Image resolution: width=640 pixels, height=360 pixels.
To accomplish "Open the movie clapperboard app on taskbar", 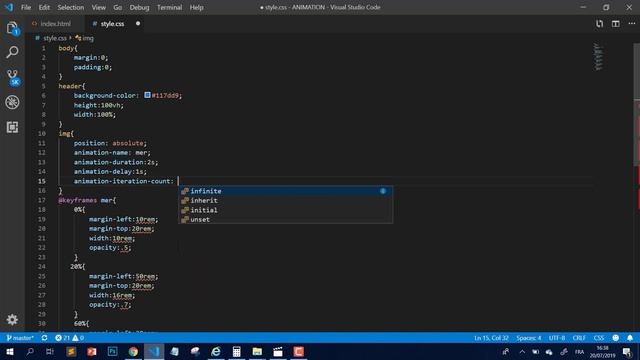I will [x=278, y=351].
